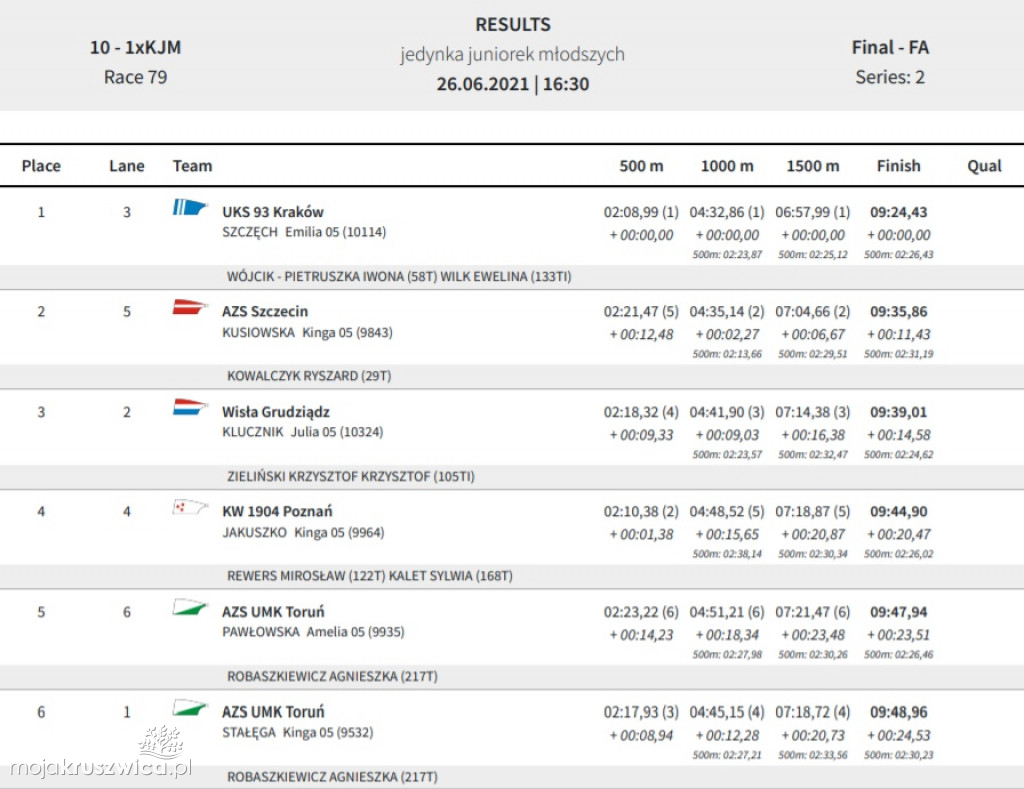
Task: Open AZS Szczecin team entry
Action: click(x=265, y=312)
